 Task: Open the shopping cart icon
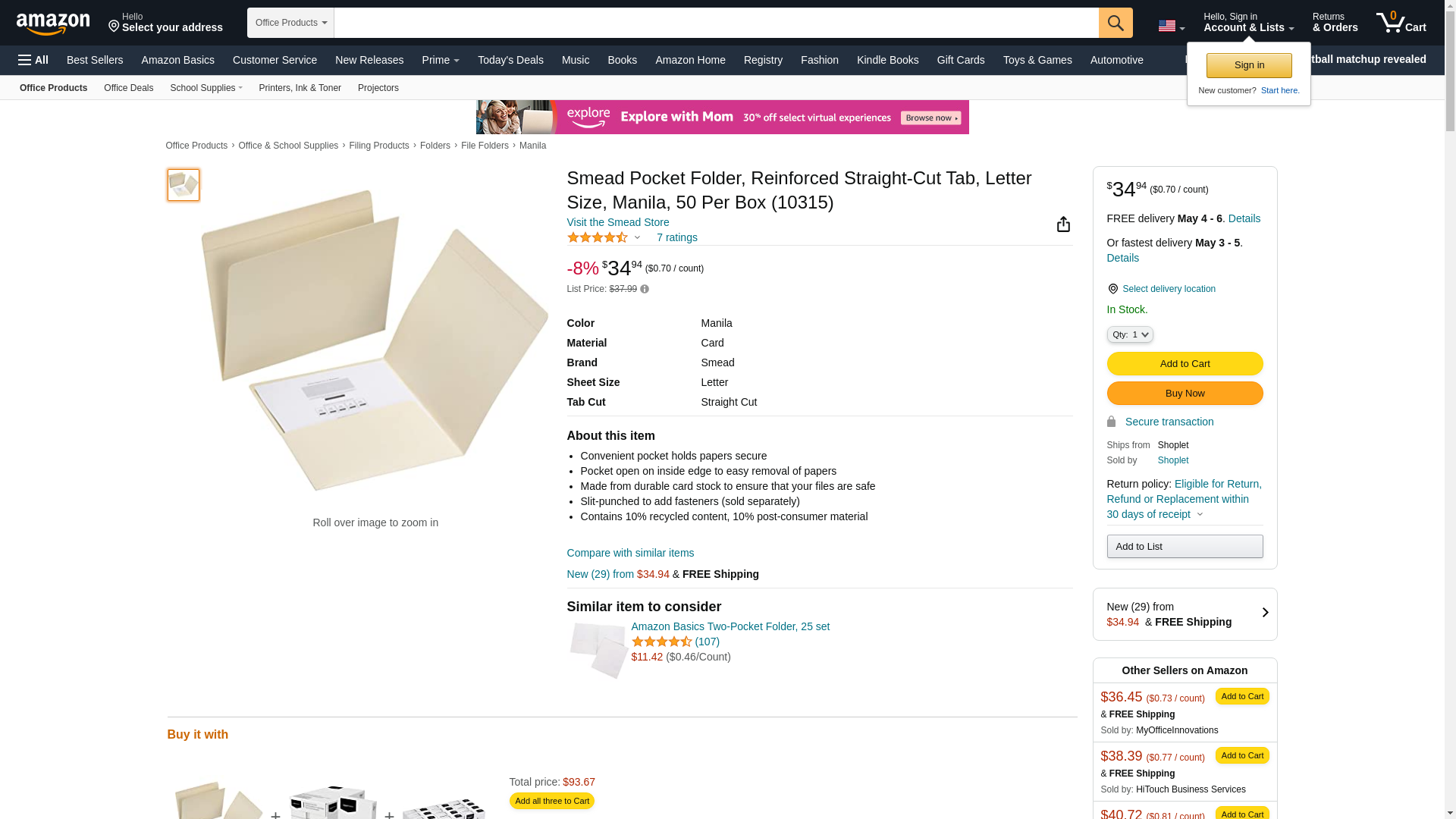pos(1401,22)
